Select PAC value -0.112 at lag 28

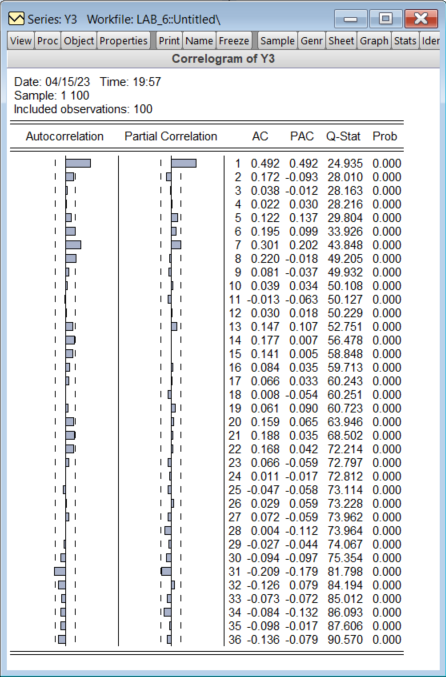click(x=301, y=531)
